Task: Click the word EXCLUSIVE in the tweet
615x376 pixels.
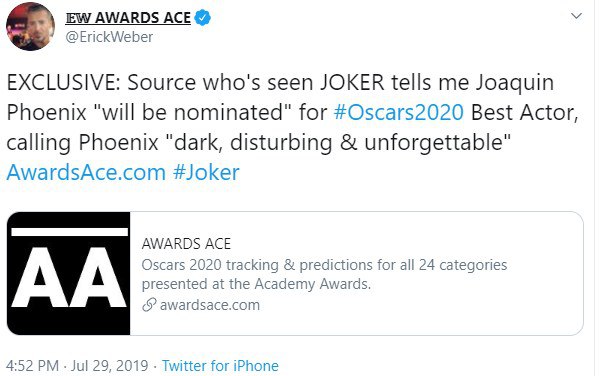Action: tap(64, 83)
